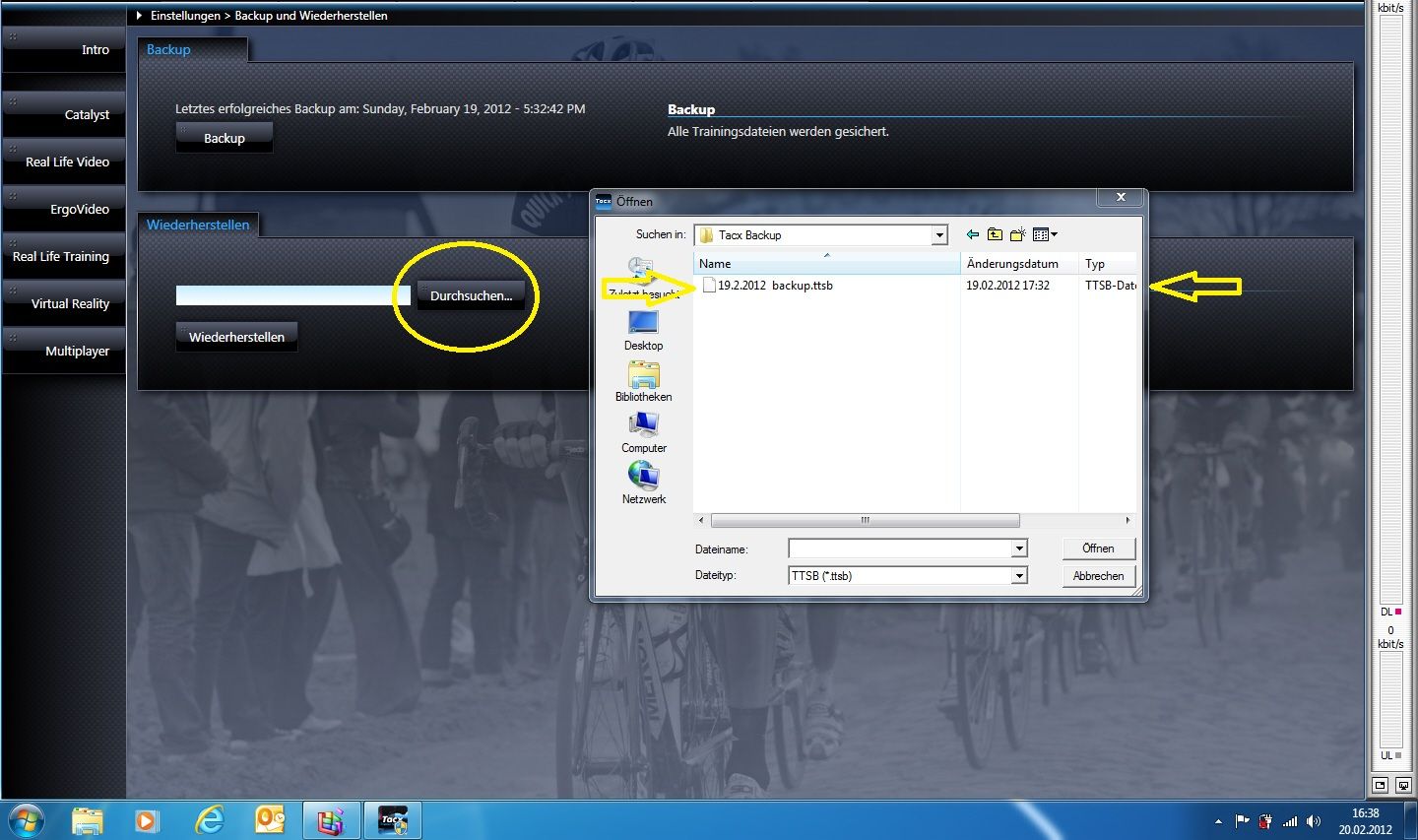This screenshot has height=840, width=1418.
Task: Close the Öffnen dialog
Action: (x=1121, y=198)
